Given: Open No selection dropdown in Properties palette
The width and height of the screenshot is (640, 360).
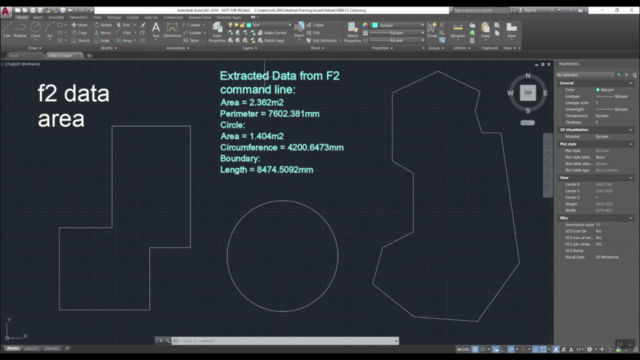Looking at the screenshot, I should (585, 75).
